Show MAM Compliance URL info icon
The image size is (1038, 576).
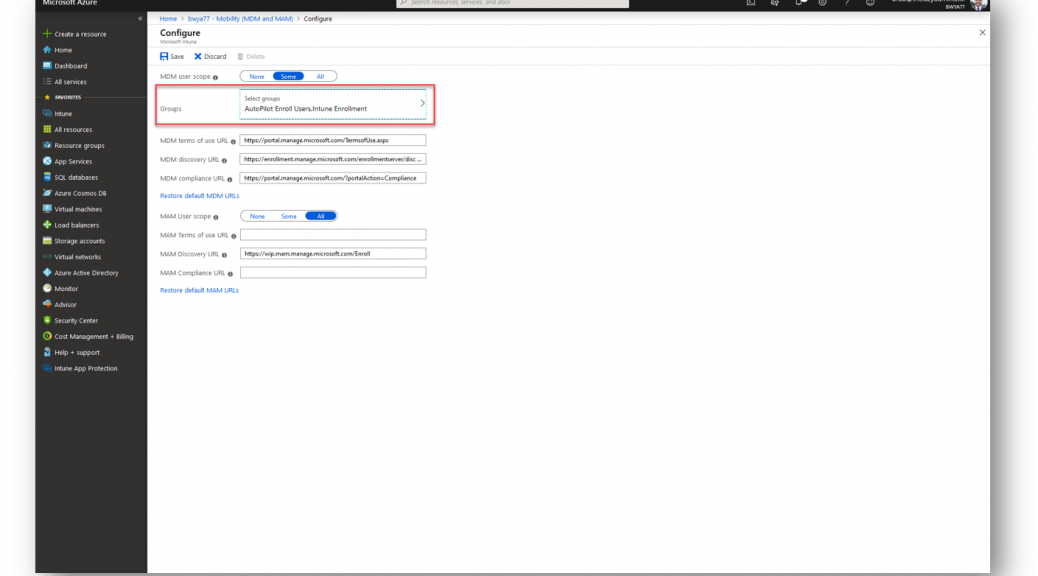tap(230, 273)
